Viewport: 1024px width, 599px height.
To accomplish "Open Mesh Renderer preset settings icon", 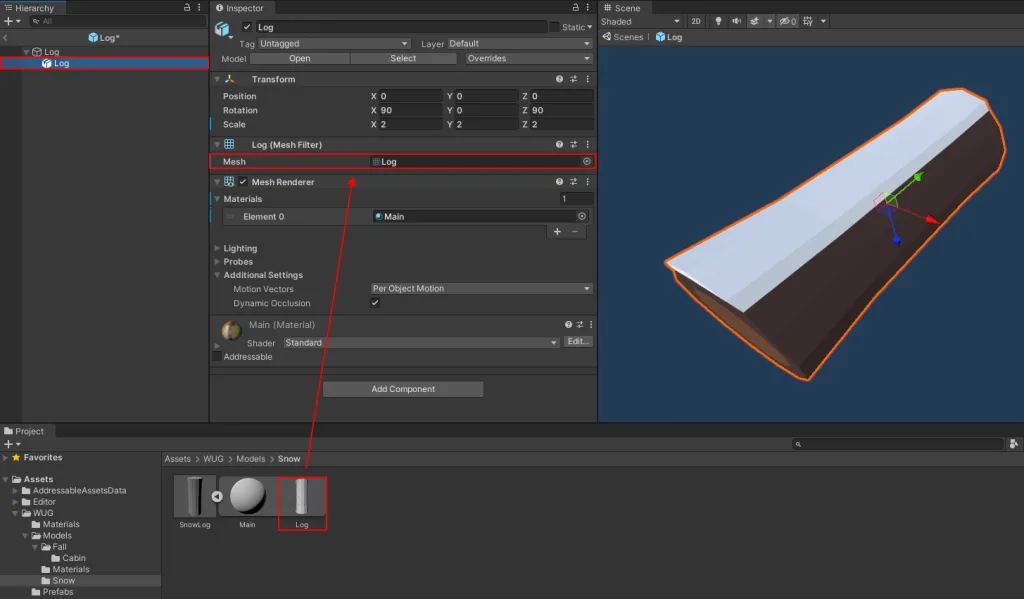I will [x=574, y=182].
